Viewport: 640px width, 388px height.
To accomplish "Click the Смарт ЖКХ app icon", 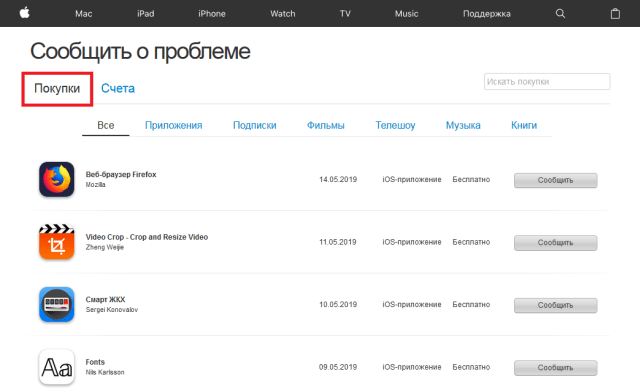I will [57, 304].
